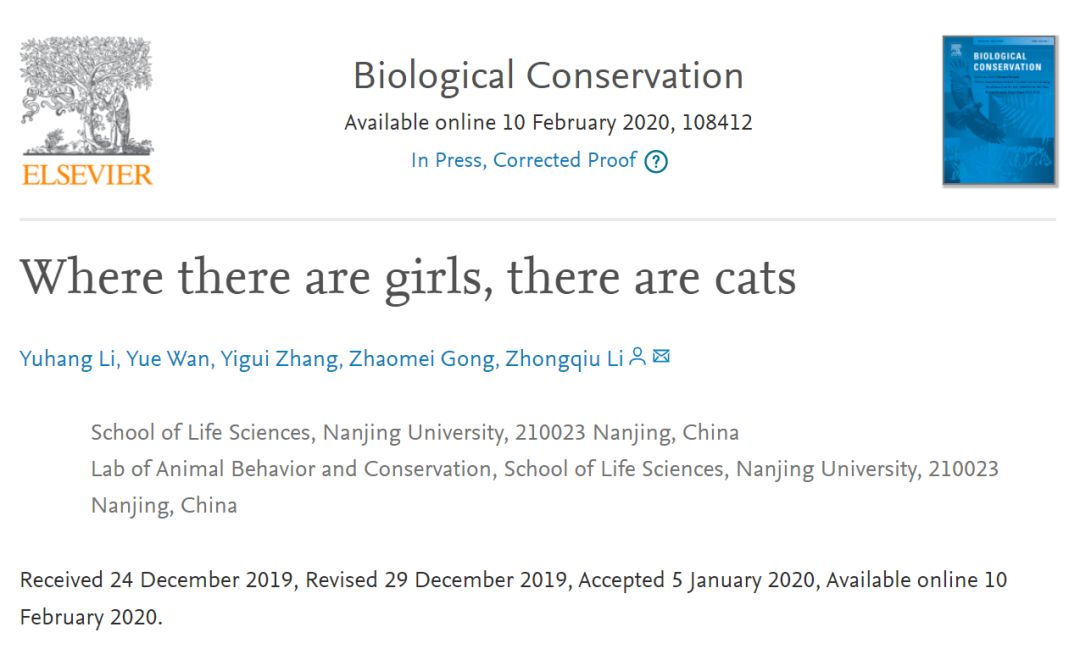Click the orange ELSEVIER wordmark text
The width and height of the screenshot is (1080, 649).
click(x=87, y=175)
